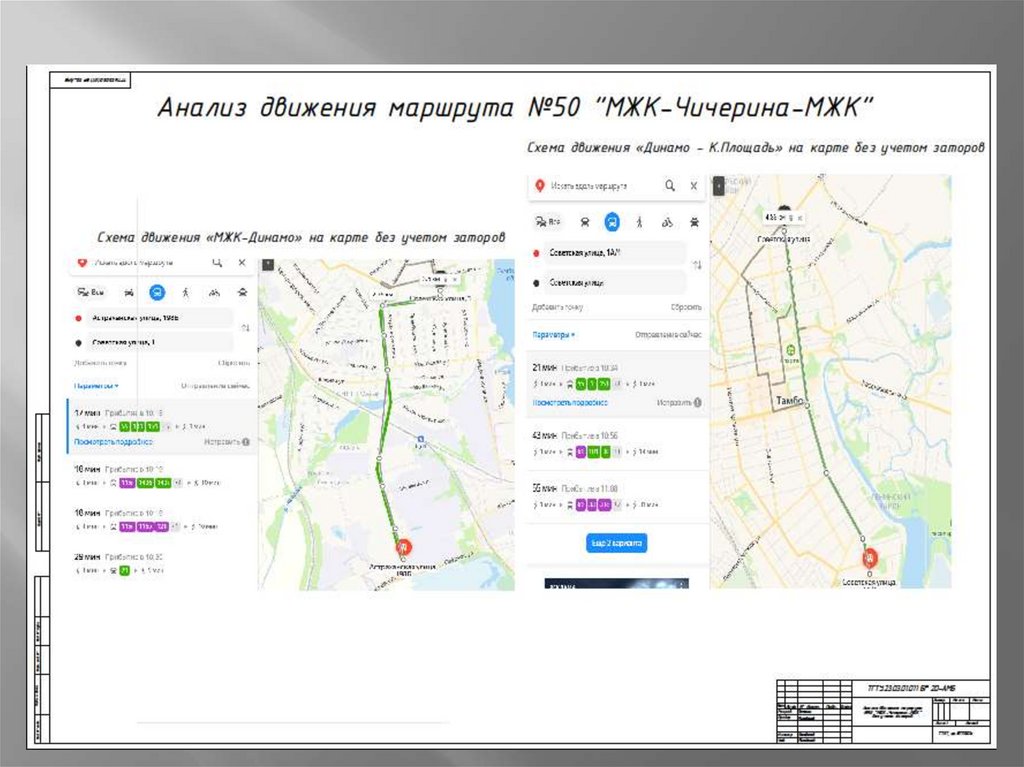Viewport: 1024px width, 767px height.
Task: Open the ad thumbnail below 'Ещё 2 варианта'
Action: coord(616,583)
